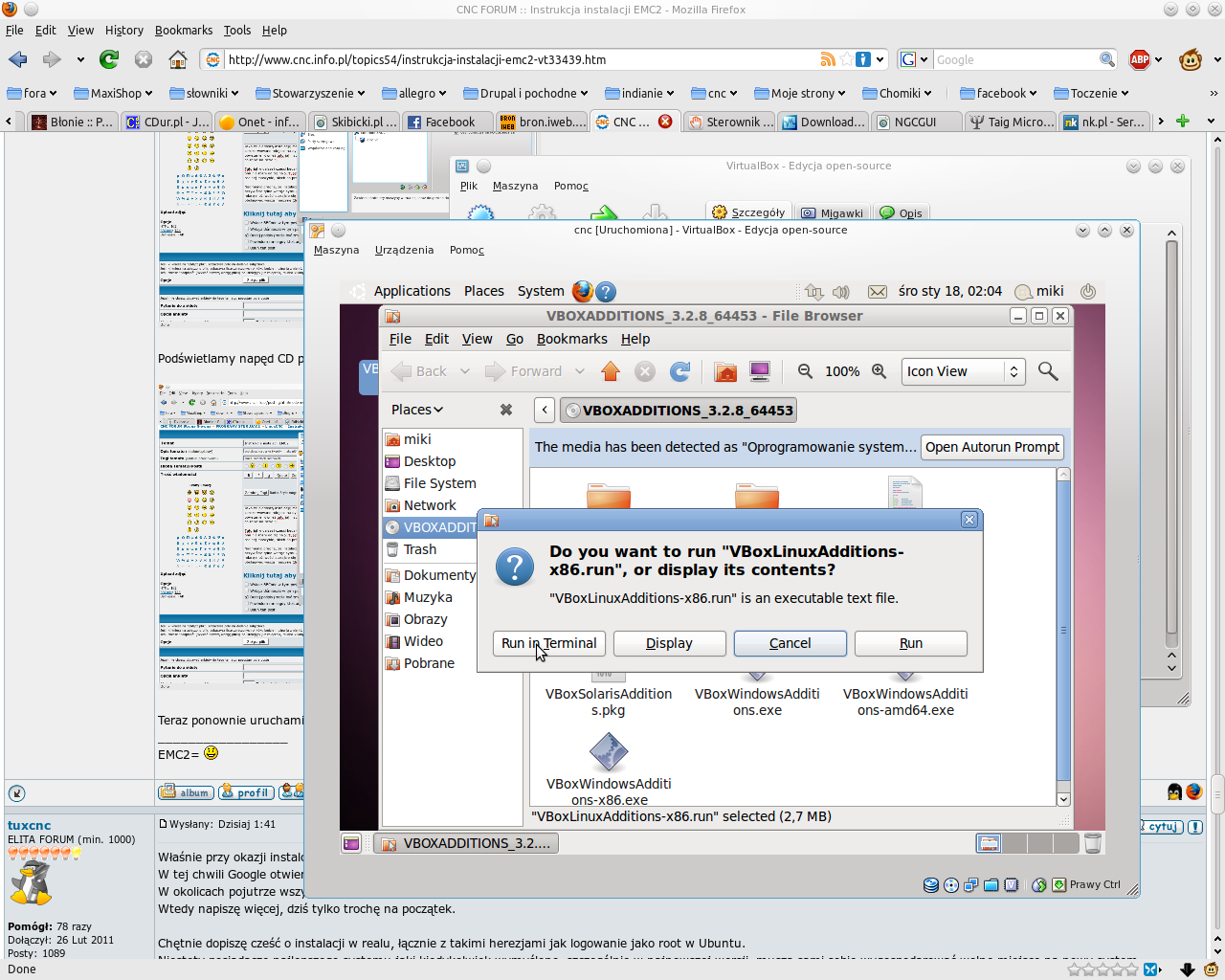The image size is (1225, 980).
Task: Click the Google search input box
Action: coord(1014,59)
